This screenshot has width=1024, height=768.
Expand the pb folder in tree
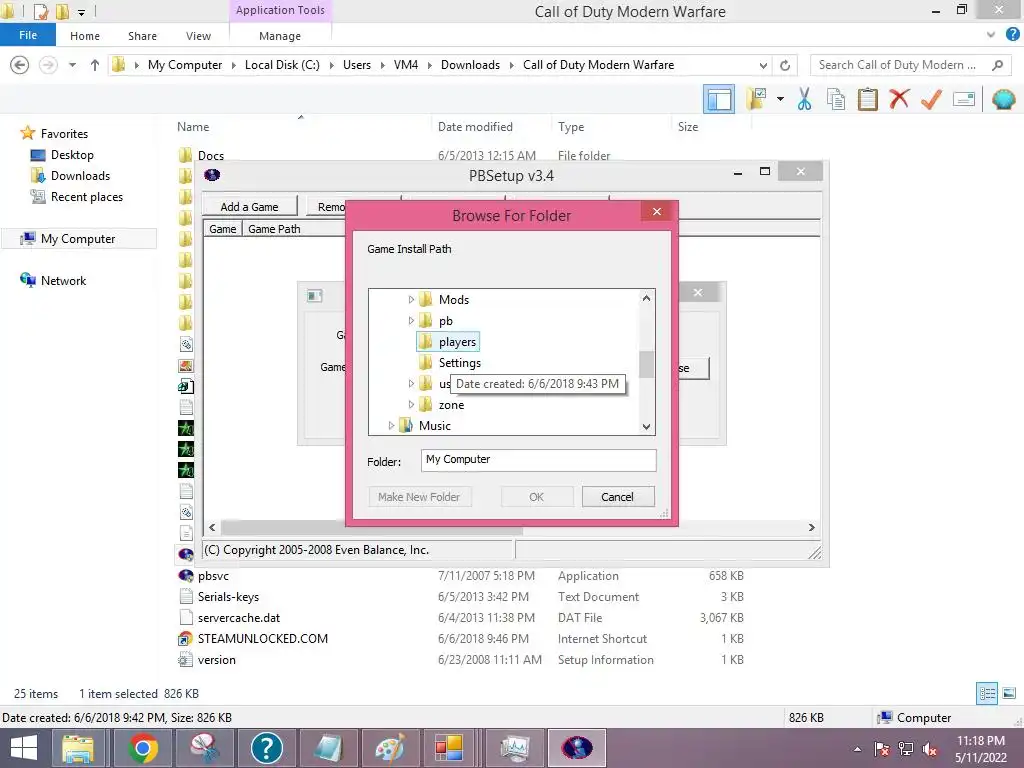(411, 321)
